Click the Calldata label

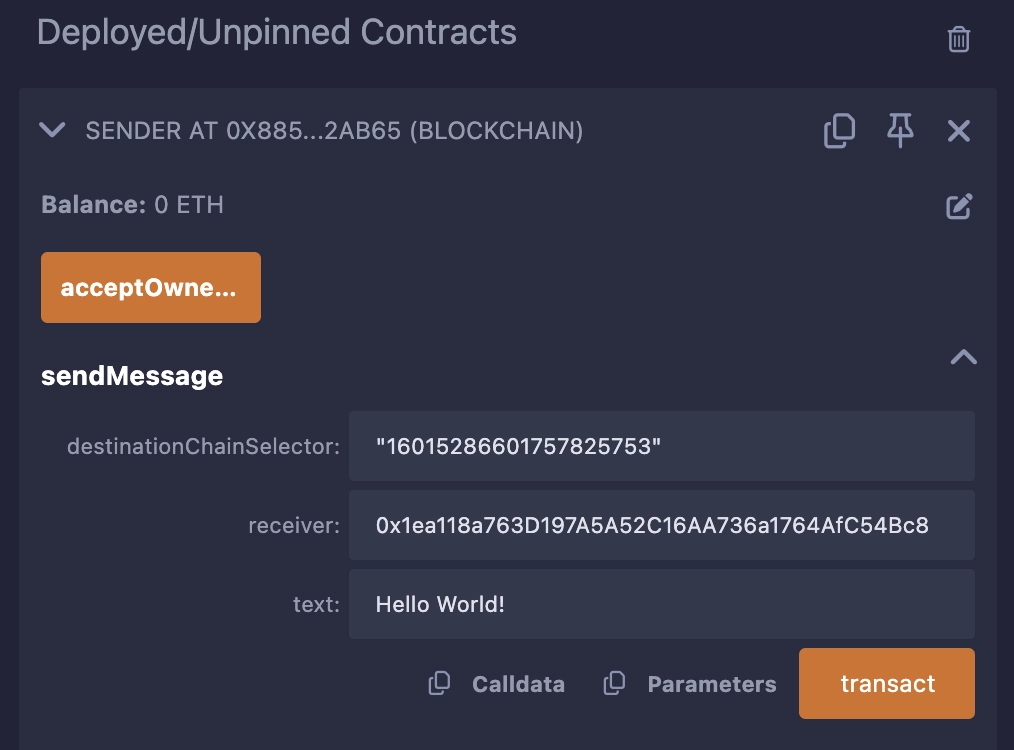tap(518, 684)
